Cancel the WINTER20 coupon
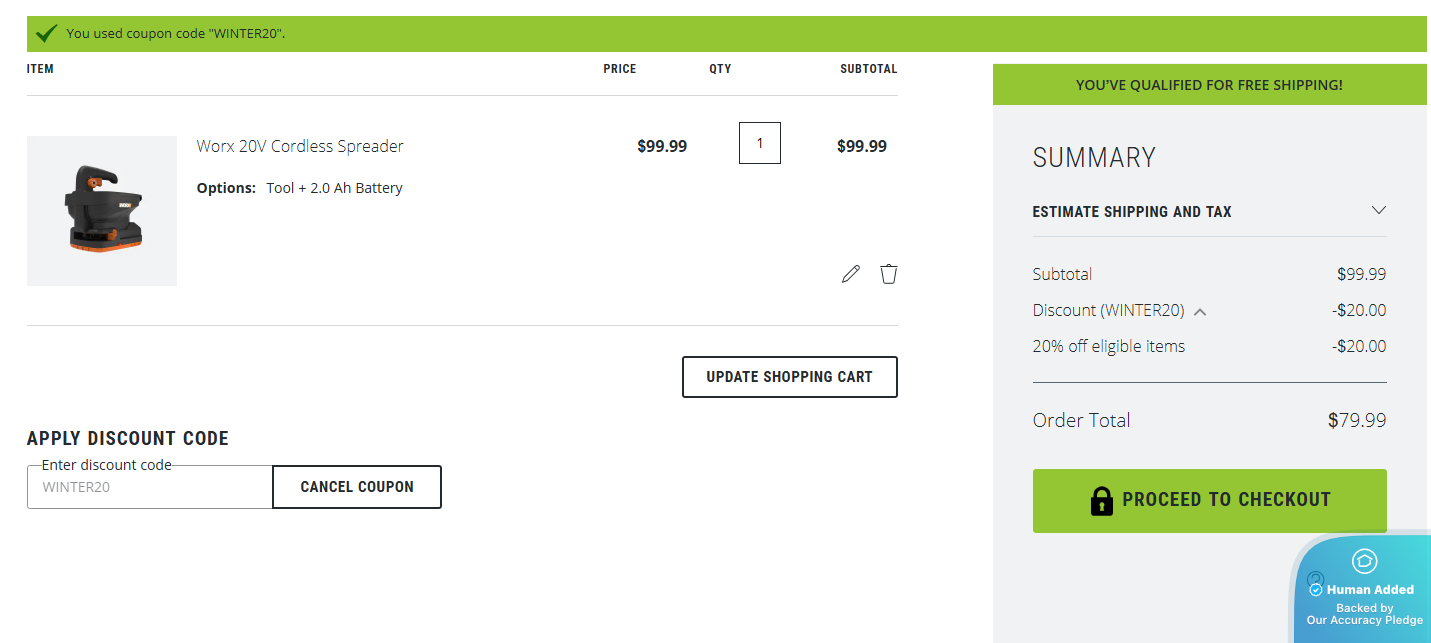 click(356, 486)
